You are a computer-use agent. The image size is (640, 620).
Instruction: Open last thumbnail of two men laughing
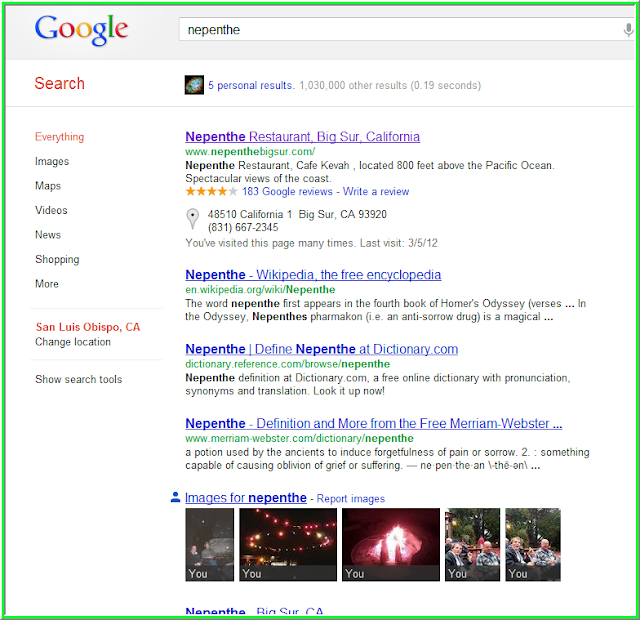point(533,544)
